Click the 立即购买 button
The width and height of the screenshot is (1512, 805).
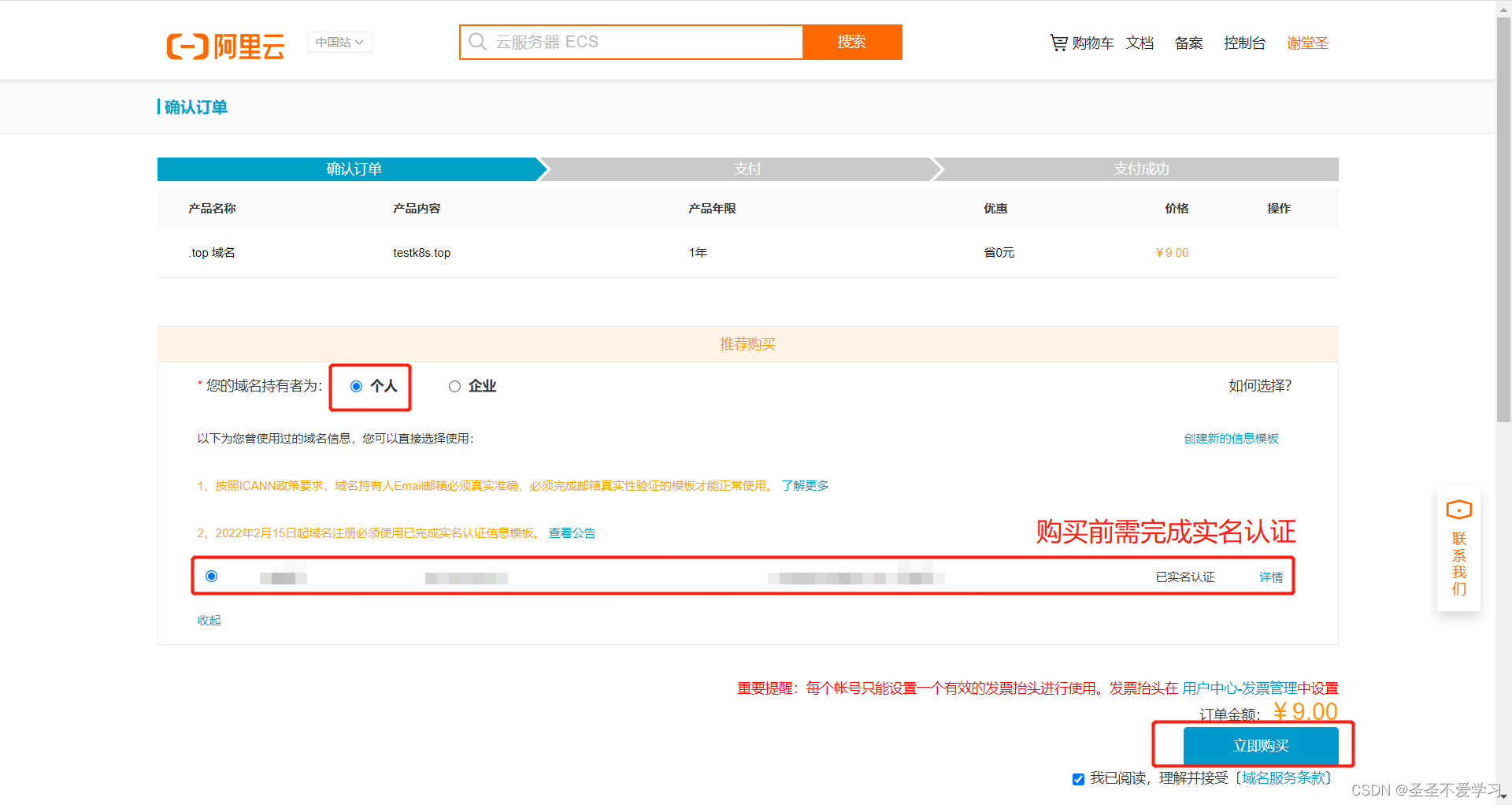1261,745
